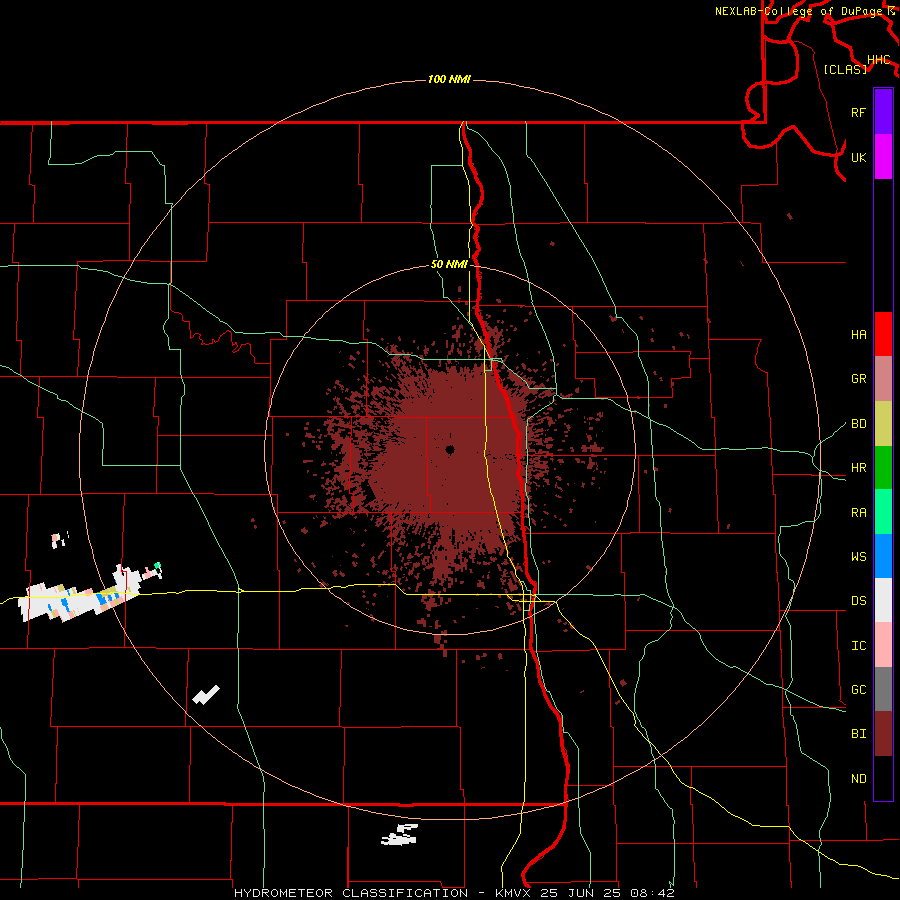The image size is (900, 900).
Task: Click the 'UK' legend label
Action: tap(858, 157)
